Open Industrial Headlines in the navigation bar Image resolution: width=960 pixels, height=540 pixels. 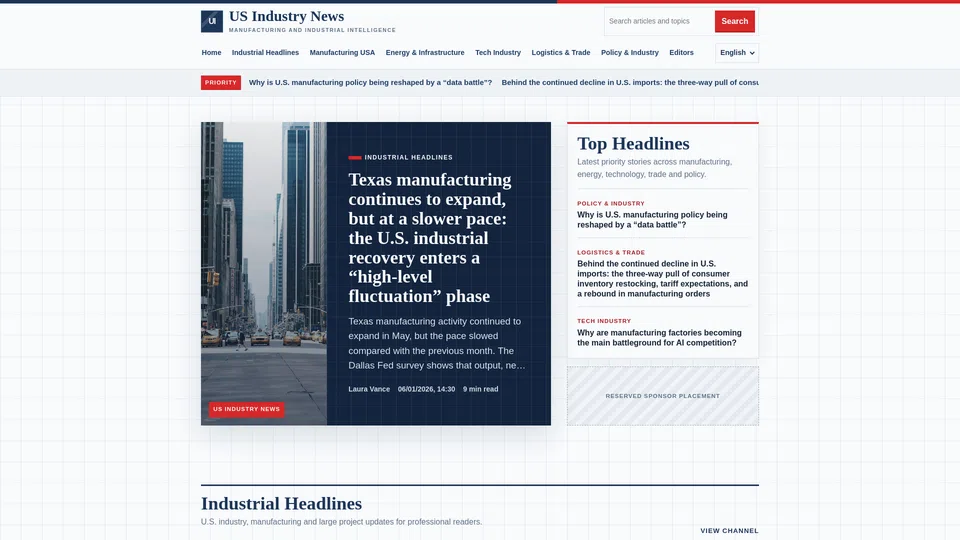click(265, 53)
